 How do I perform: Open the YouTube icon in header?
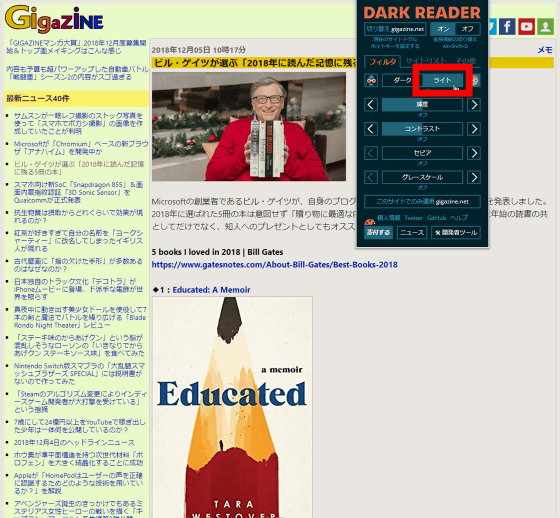click(526, 26)
